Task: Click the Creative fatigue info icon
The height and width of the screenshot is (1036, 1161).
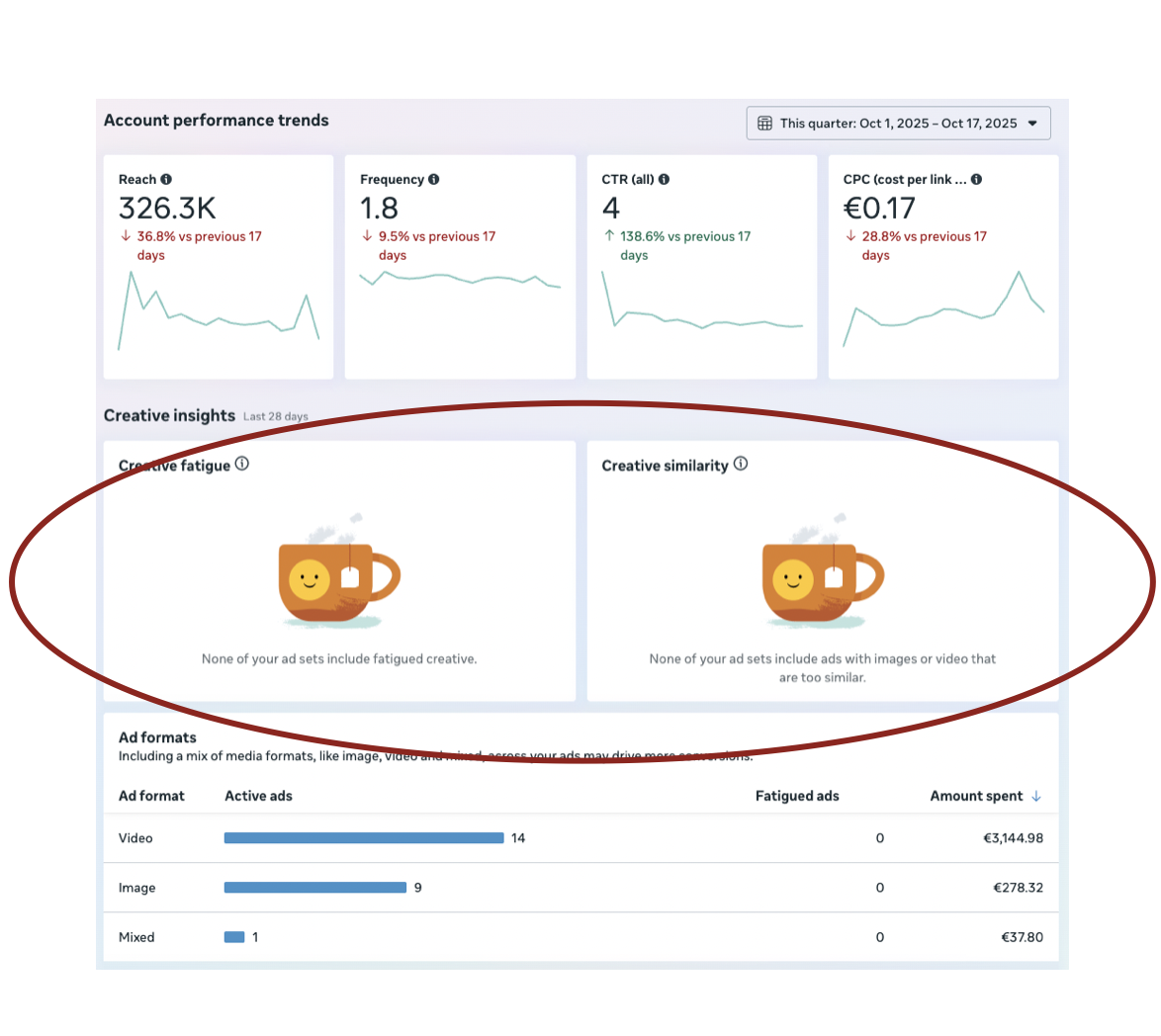Action: 242,464
